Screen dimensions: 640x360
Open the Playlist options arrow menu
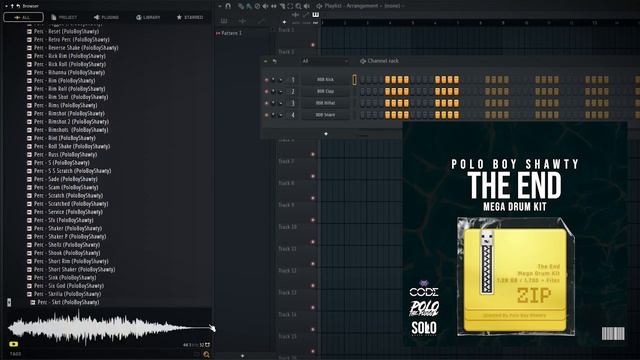(x=220, y=6)
